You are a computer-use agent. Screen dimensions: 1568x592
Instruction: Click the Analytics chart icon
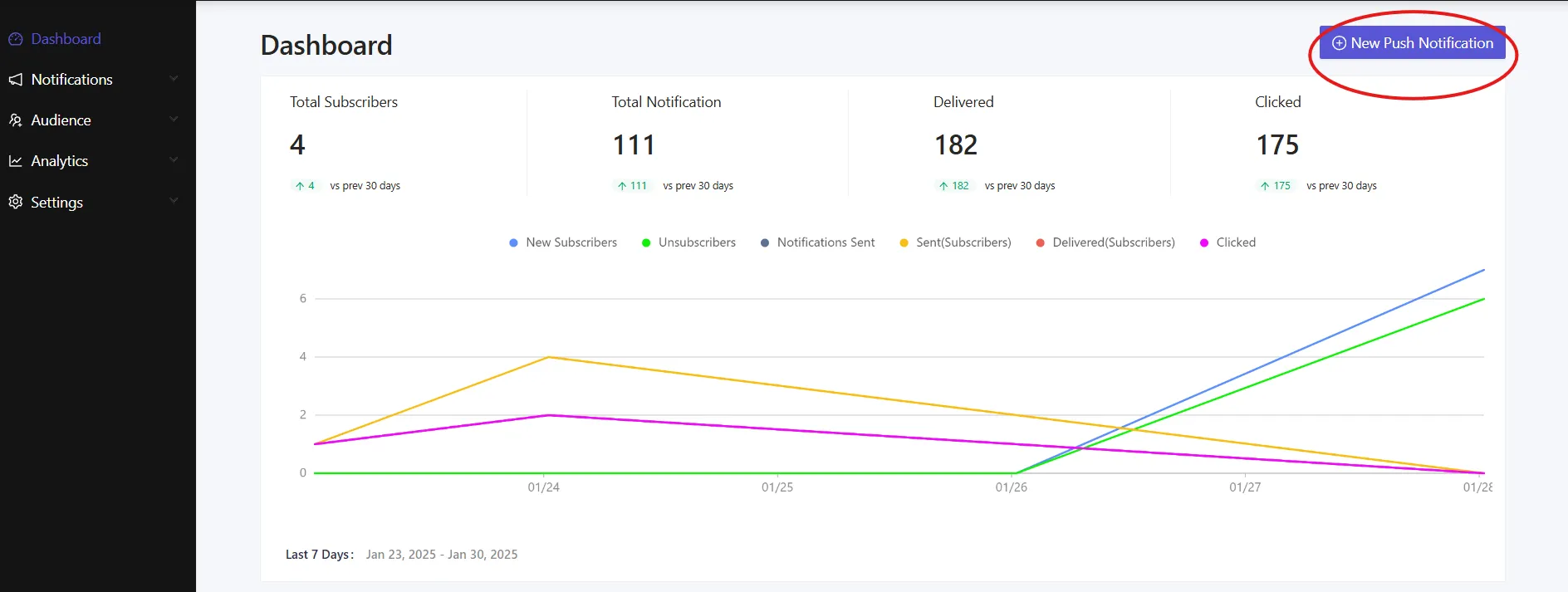(15, 161)
